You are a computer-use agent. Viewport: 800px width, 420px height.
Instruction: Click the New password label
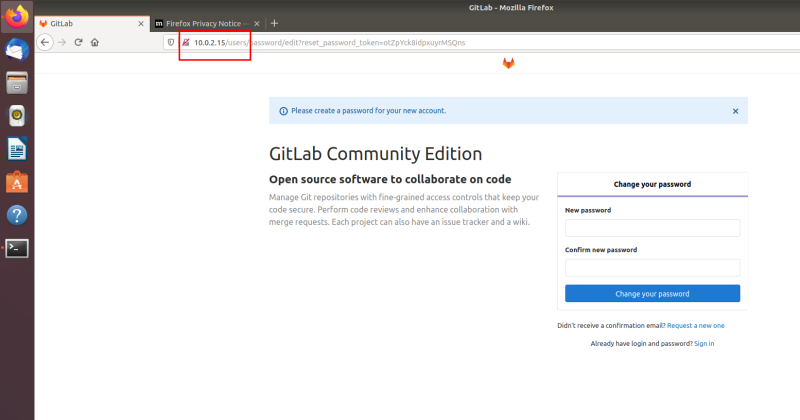(x=588, y=210)
